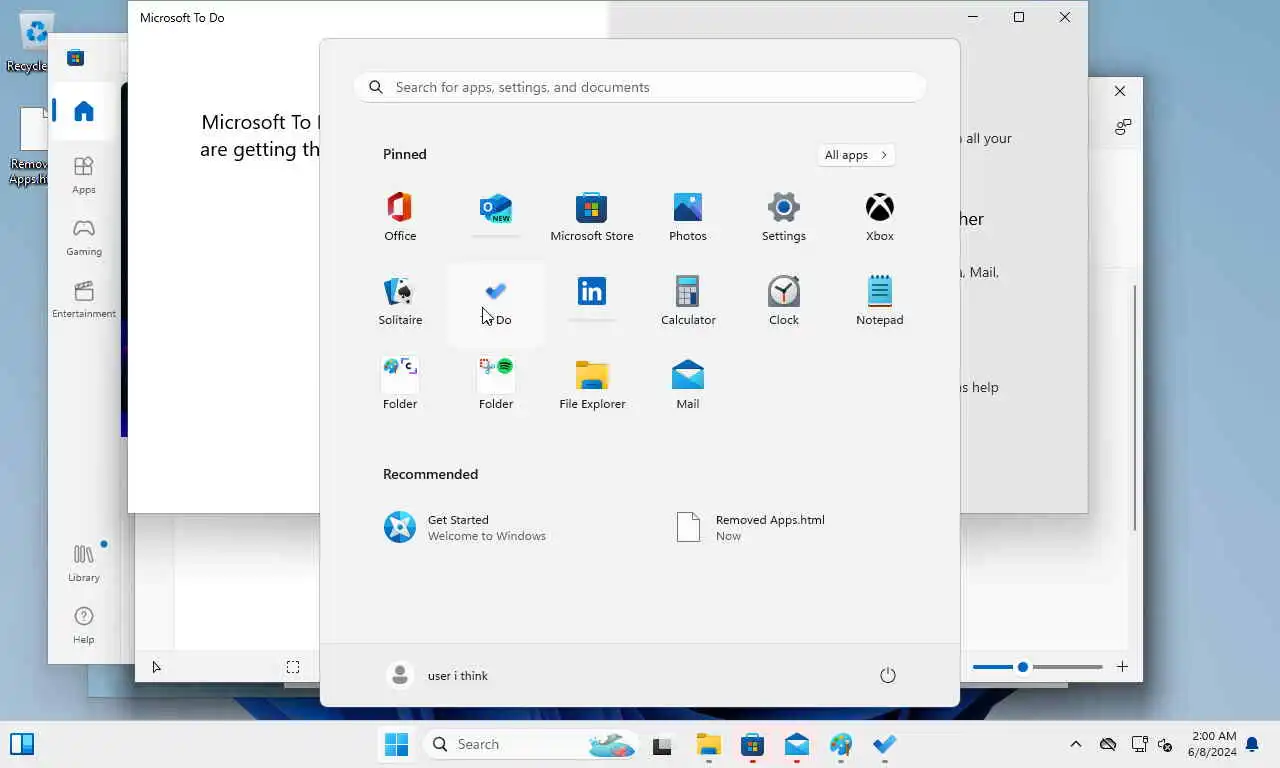Open the network status tray icon
The image size is (1280, 768).
click(x=1139, y=744)
